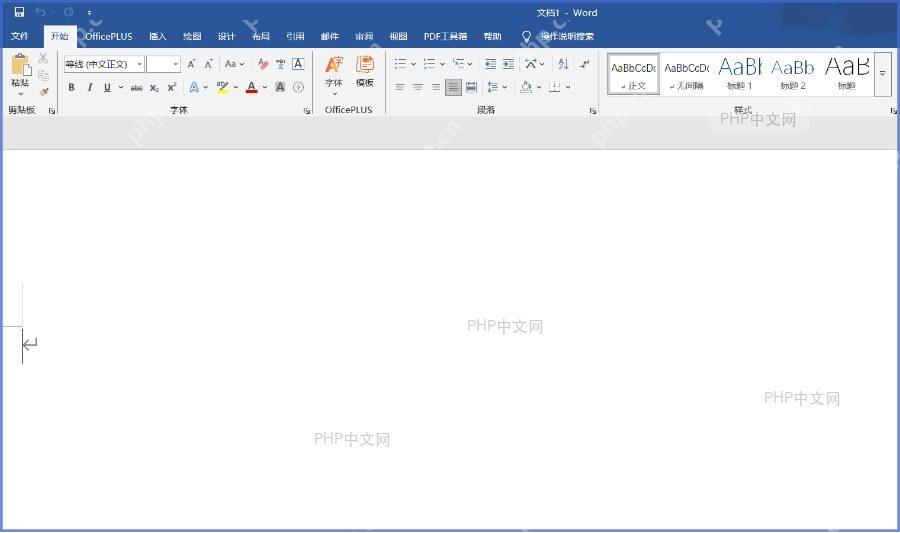Switch to the 插入 tab

(157, 36)
